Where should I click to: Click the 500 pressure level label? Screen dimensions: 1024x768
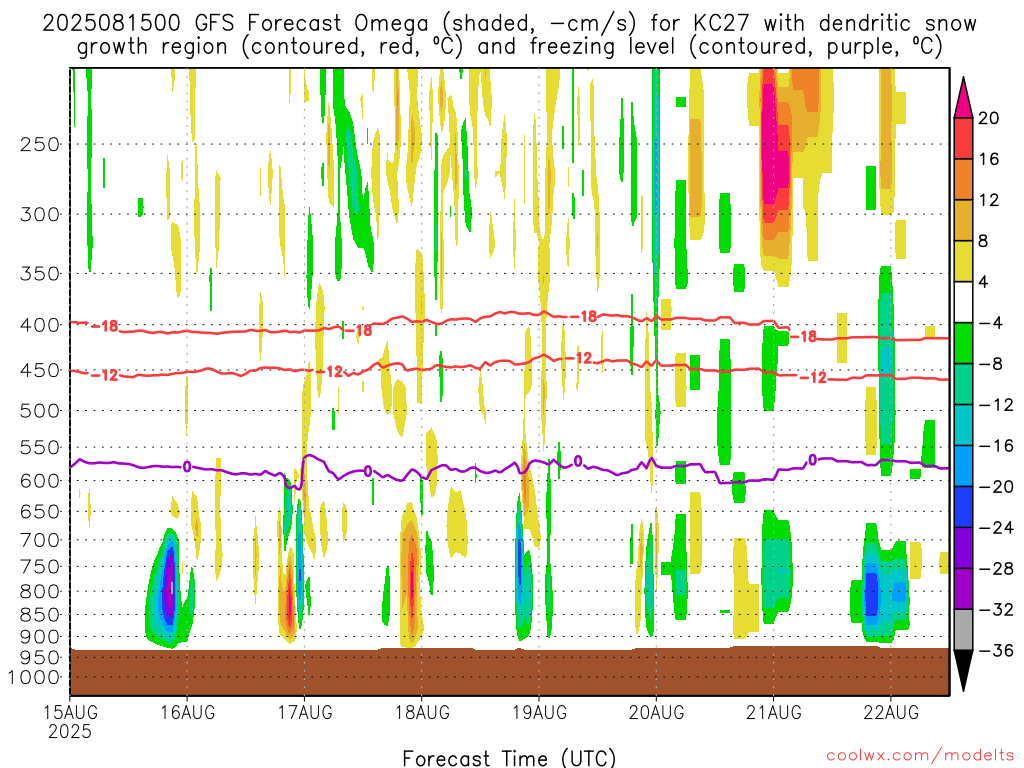[x=40, y=411]
